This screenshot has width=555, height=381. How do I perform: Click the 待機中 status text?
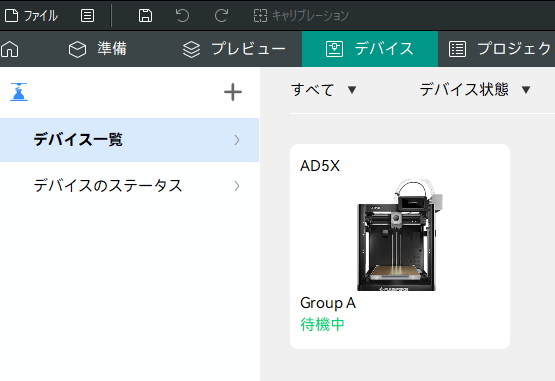pos(322,324)
